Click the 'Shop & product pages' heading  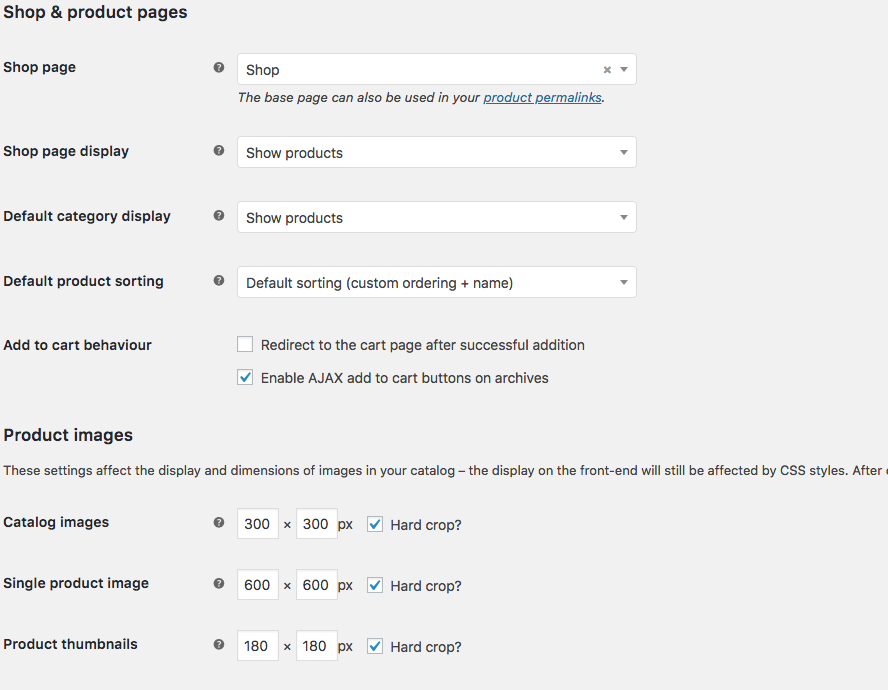[x=95, y=12]
